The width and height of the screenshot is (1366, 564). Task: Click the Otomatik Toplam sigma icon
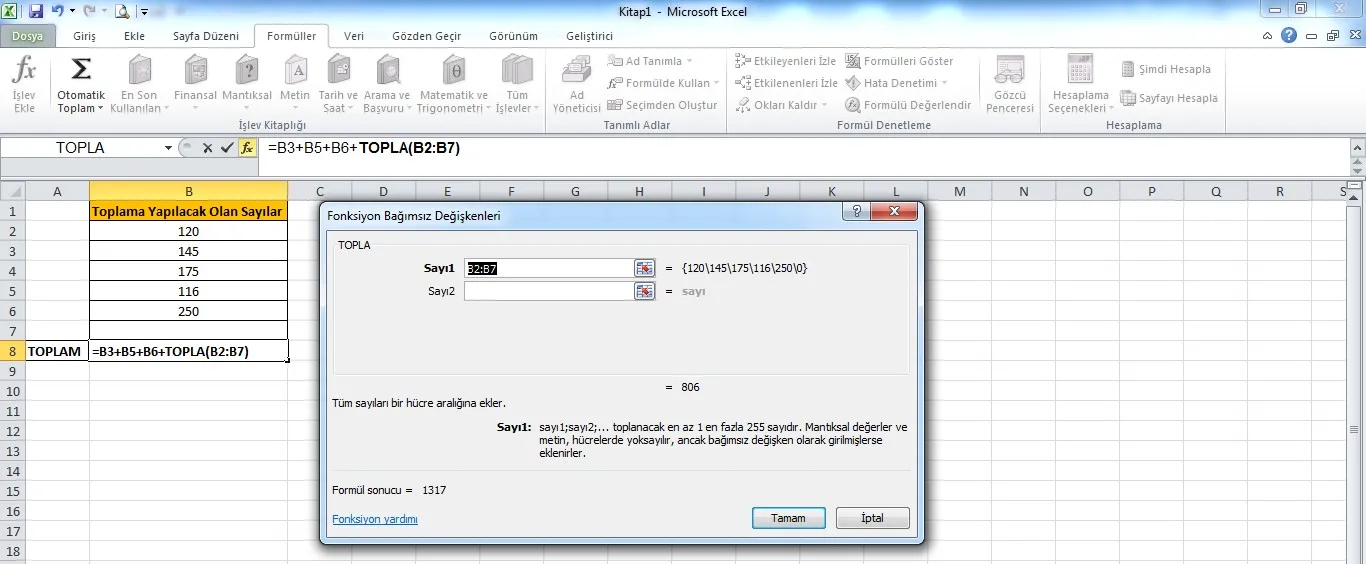pos(81,71)
